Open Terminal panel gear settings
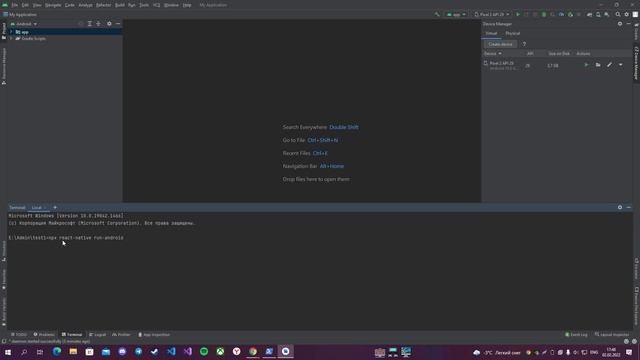Image resolution: width=640 pixels, height=360 pixels. pyautogui.click(x=620, y=208)
